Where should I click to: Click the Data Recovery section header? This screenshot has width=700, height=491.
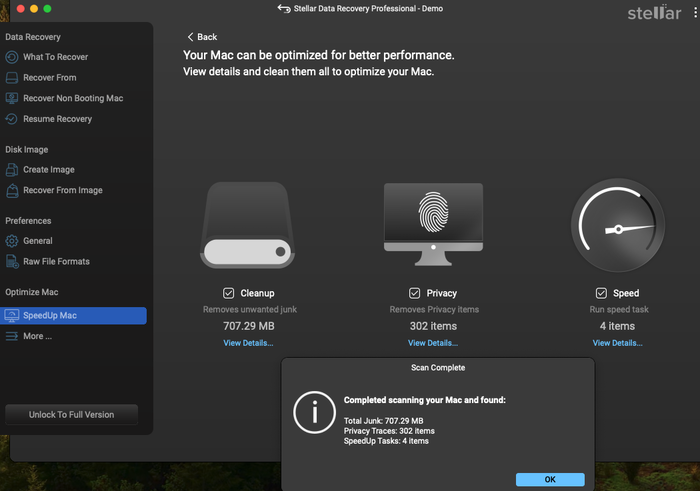[x=33, y=37]
